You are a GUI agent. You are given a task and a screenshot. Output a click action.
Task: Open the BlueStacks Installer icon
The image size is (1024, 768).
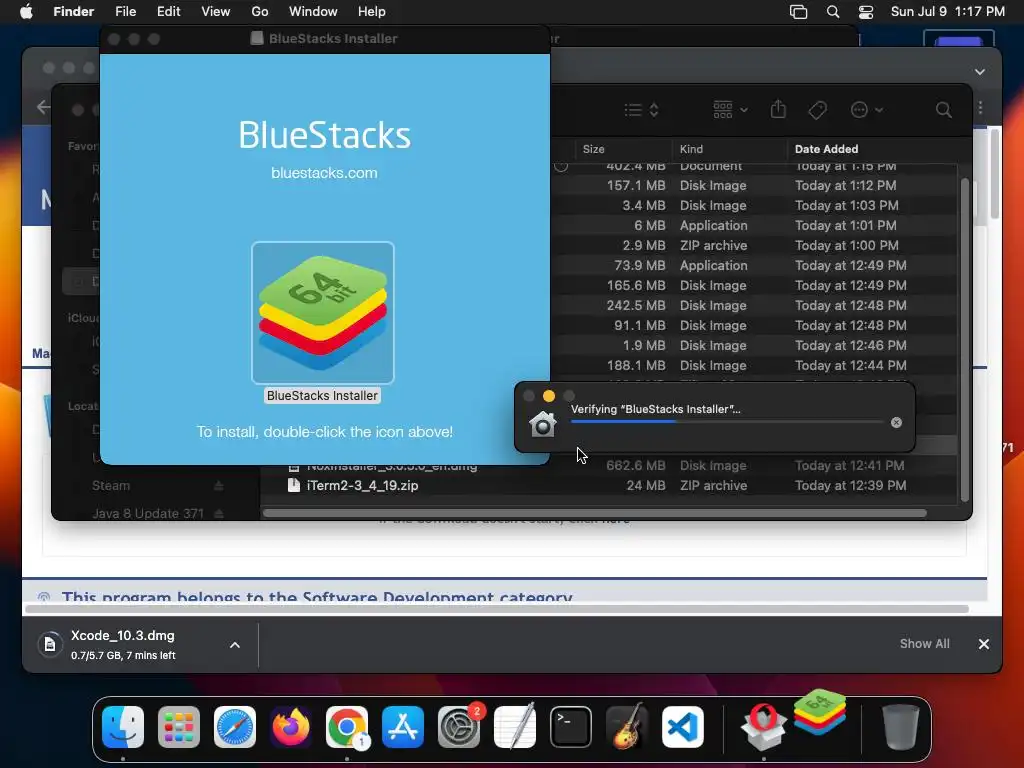point(323,313)
